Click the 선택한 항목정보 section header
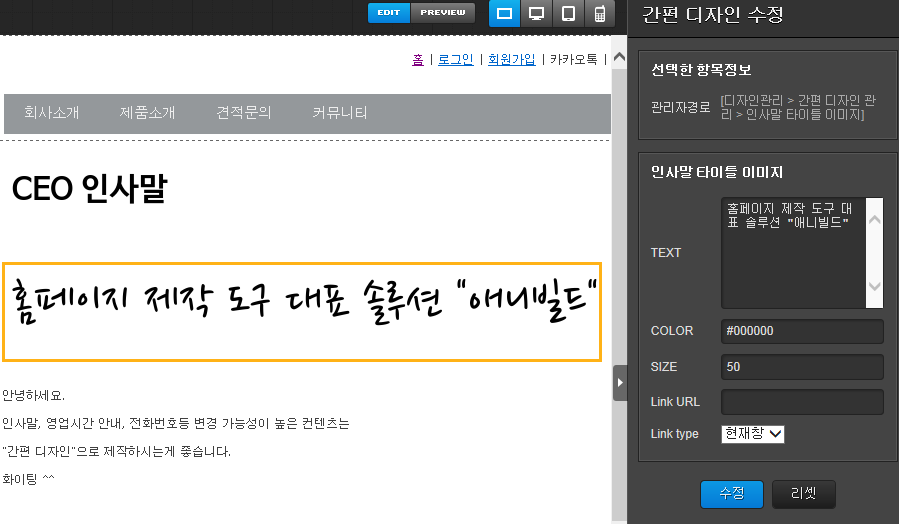Viewport: 899px width, 524px height. click(x=701, y=70)
